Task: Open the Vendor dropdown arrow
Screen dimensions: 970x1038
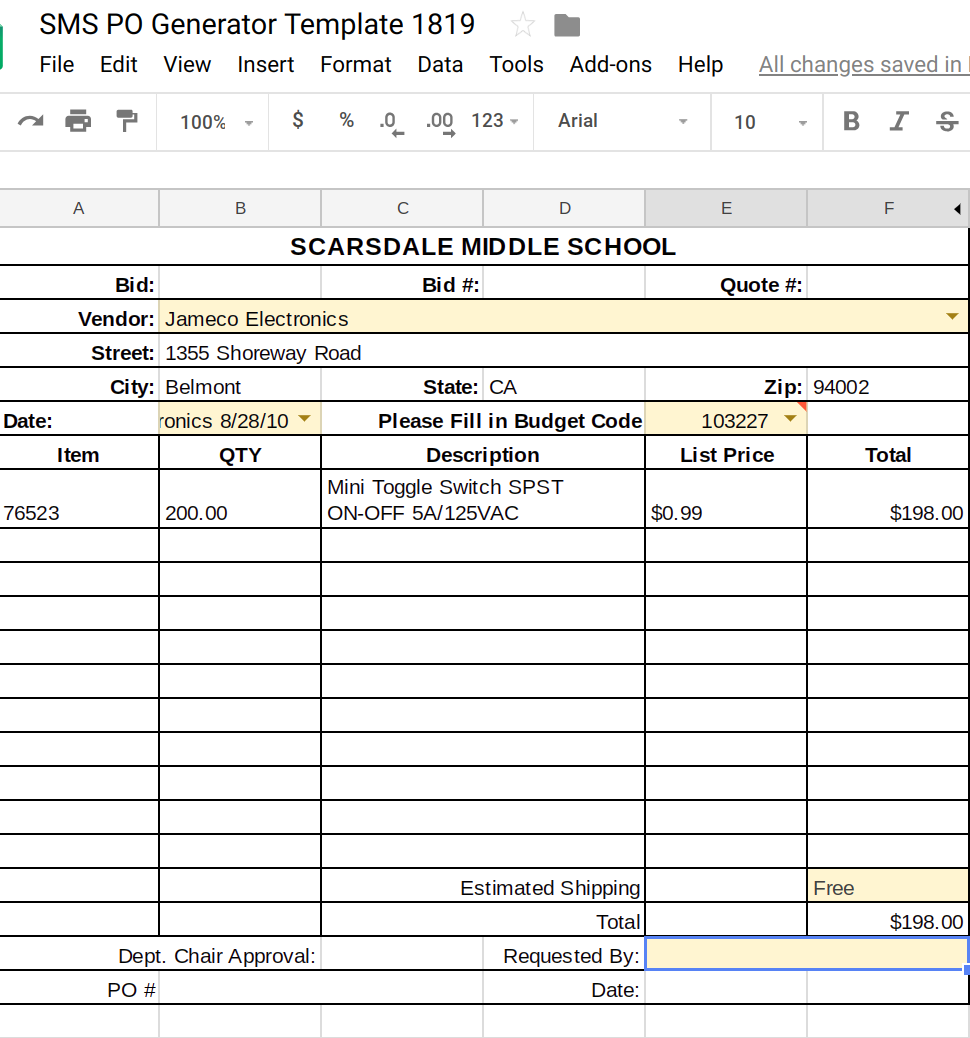Action: (x=952, y=316)
